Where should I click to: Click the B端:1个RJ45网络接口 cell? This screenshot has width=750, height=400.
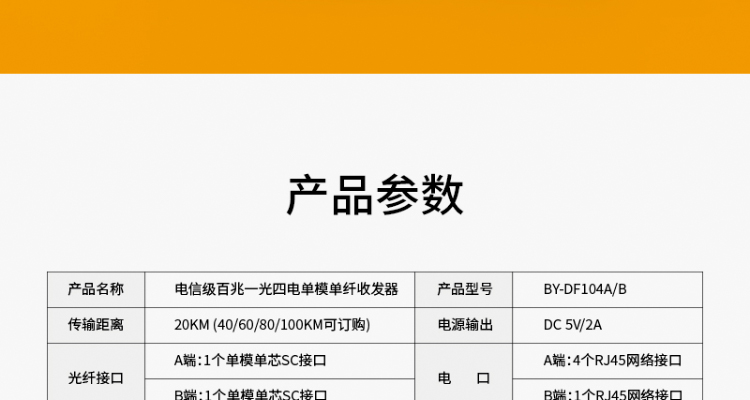click(x=612, y=394)
